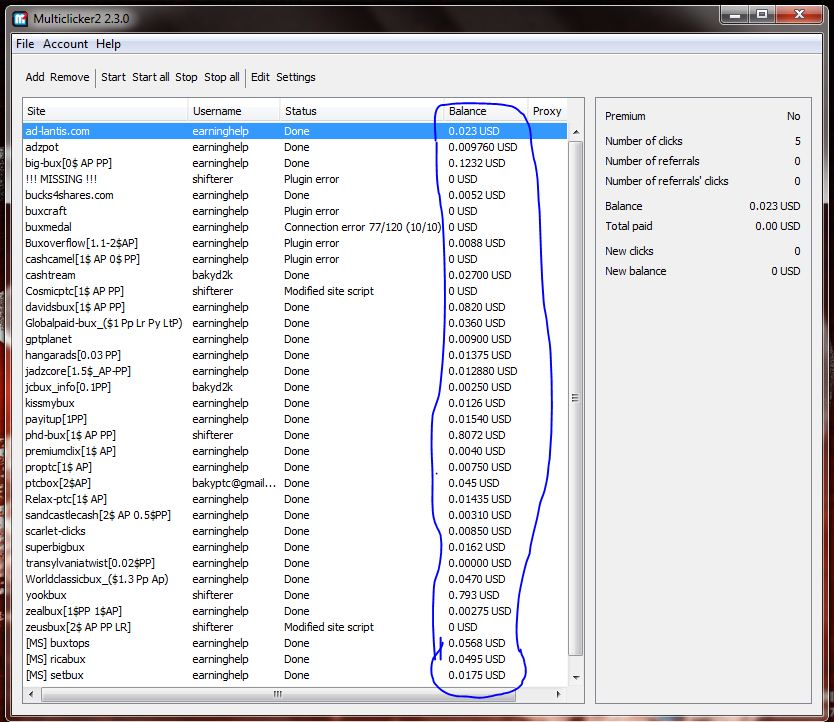Select the buxmedal row

click(x=295, y=227)
